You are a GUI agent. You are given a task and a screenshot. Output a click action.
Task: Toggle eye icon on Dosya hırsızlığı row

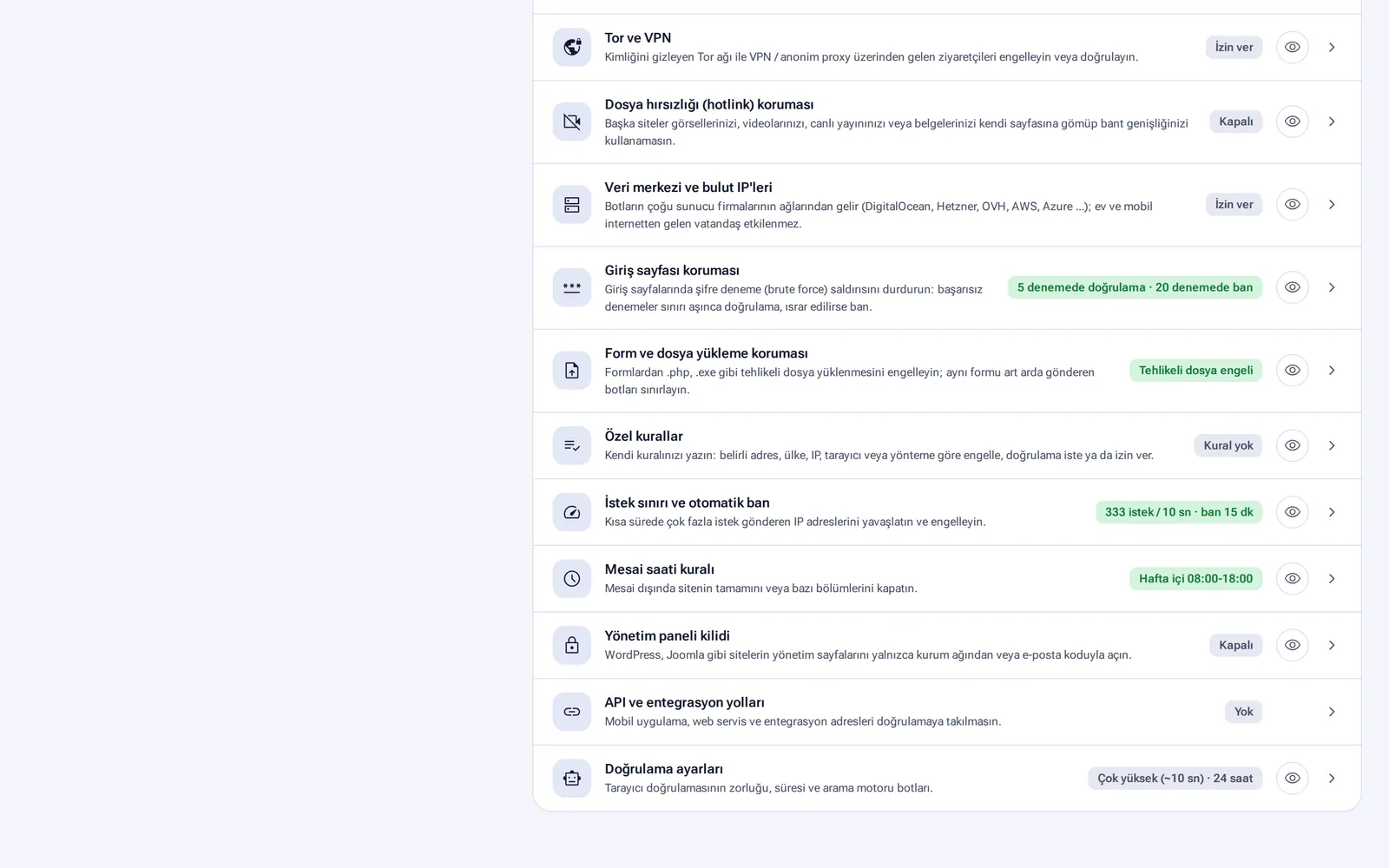point(1292,122)
